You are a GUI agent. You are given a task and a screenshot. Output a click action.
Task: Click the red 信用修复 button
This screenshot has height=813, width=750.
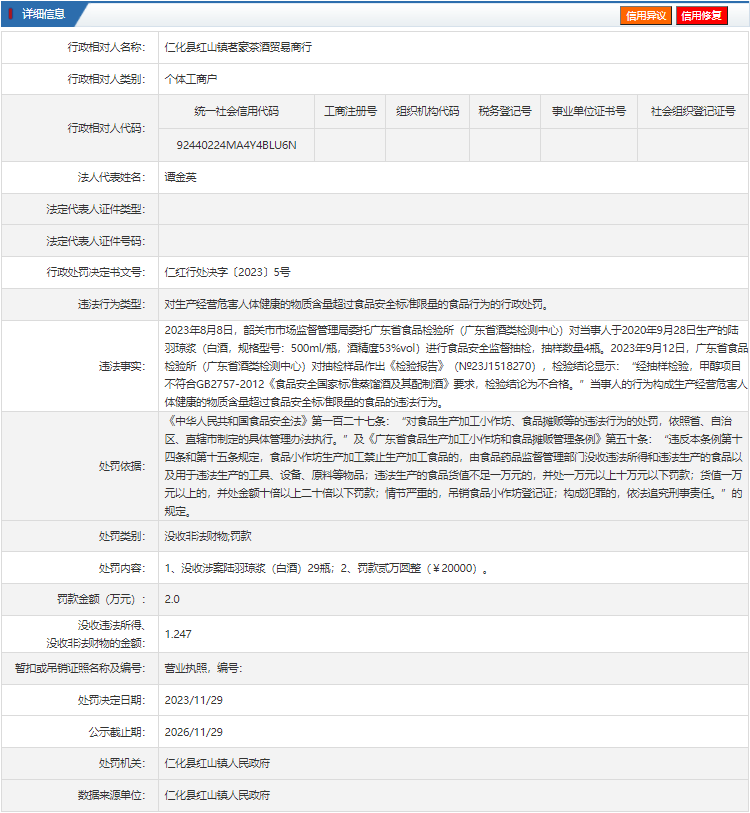pyautogui.click(x=702, y=16)
